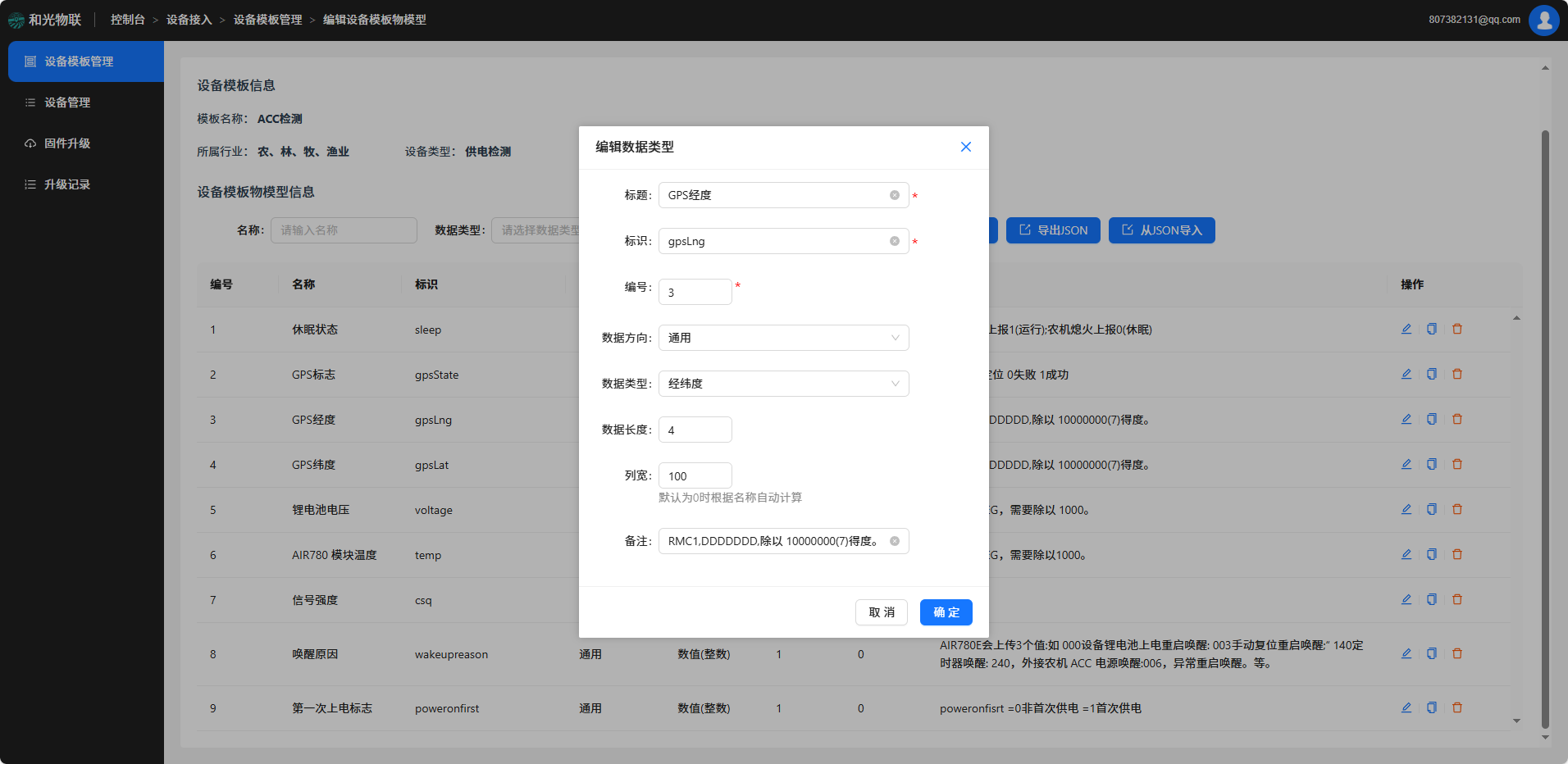Edit the 休眠状态 sleep row
The width and height of the screenshot is (1568, 764).
[x=1406, y=329]
